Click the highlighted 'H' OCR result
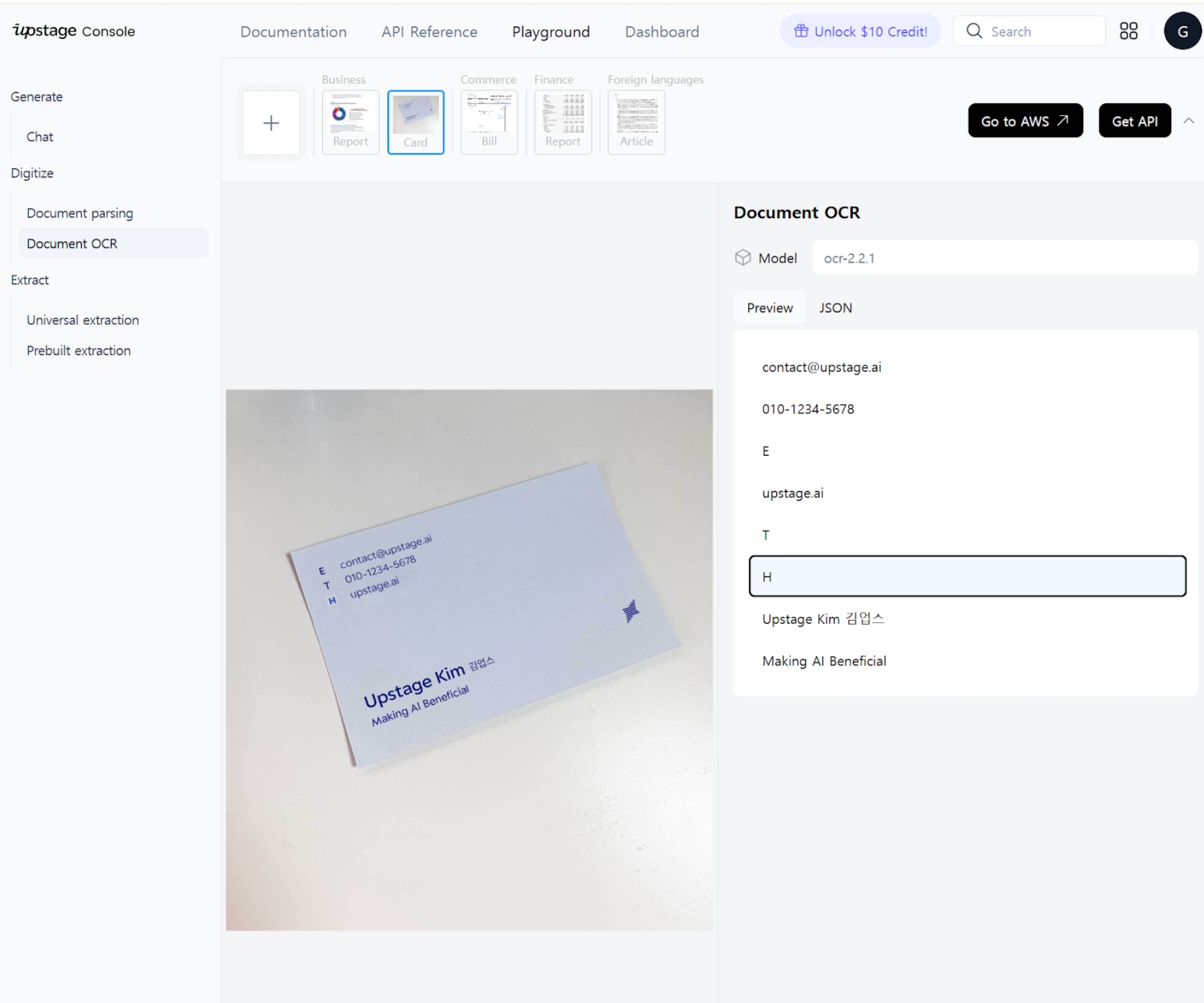1204x1003 pixels. pyautogui.click(x=968, y=576)
